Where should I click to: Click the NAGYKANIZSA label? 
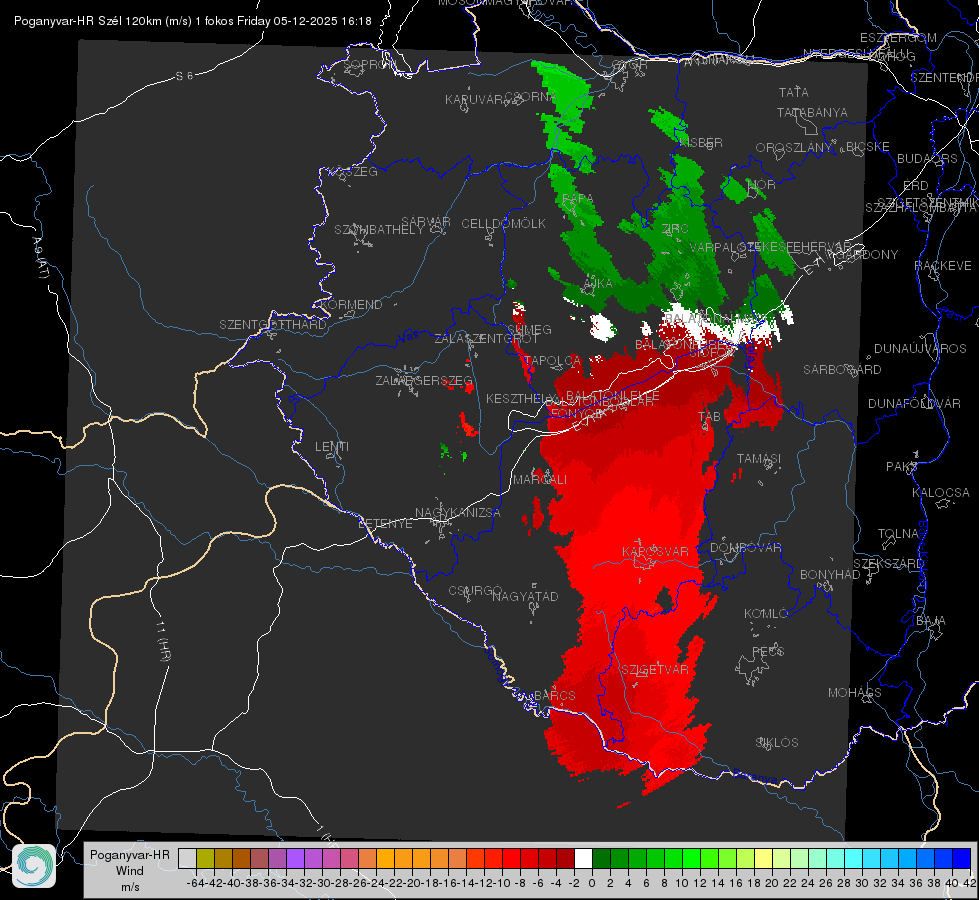458,513
